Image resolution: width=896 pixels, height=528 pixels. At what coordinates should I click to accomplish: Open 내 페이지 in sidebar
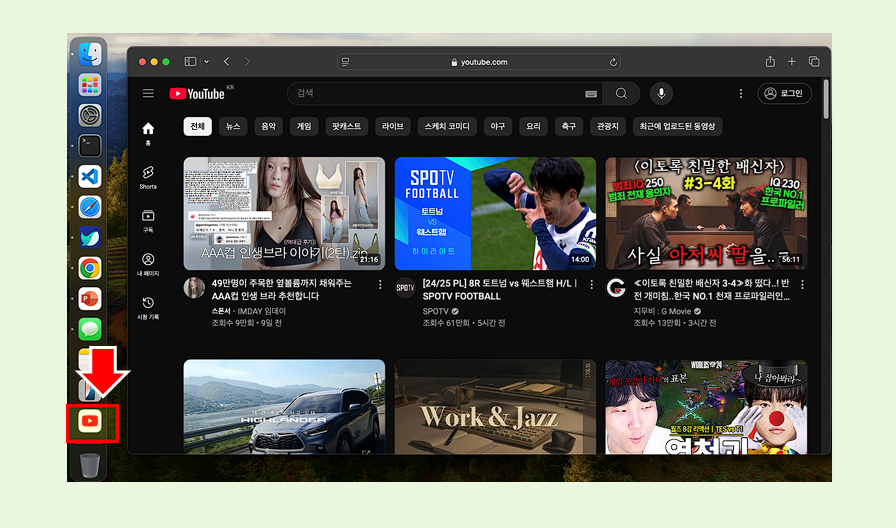[x=148, y=265]
